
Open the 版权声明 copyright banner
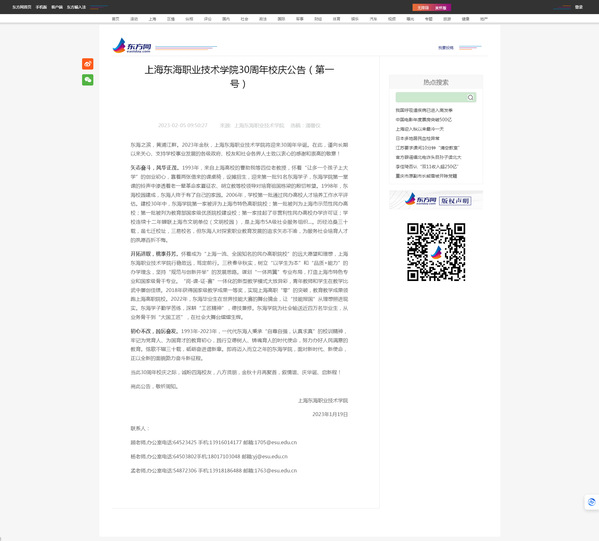[436, 200]
